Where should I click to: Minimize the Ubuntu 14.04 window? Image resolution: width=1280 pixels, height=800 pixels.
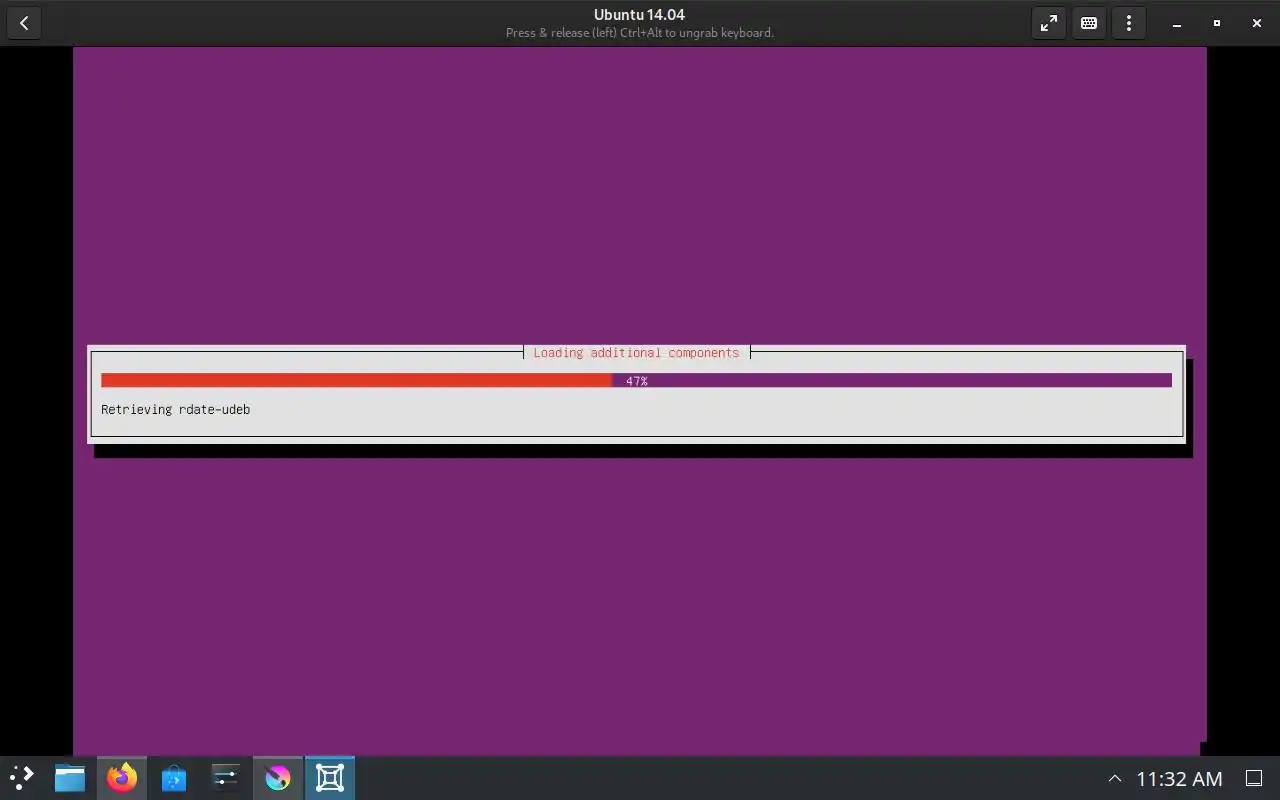click(x=1177, y=23)
